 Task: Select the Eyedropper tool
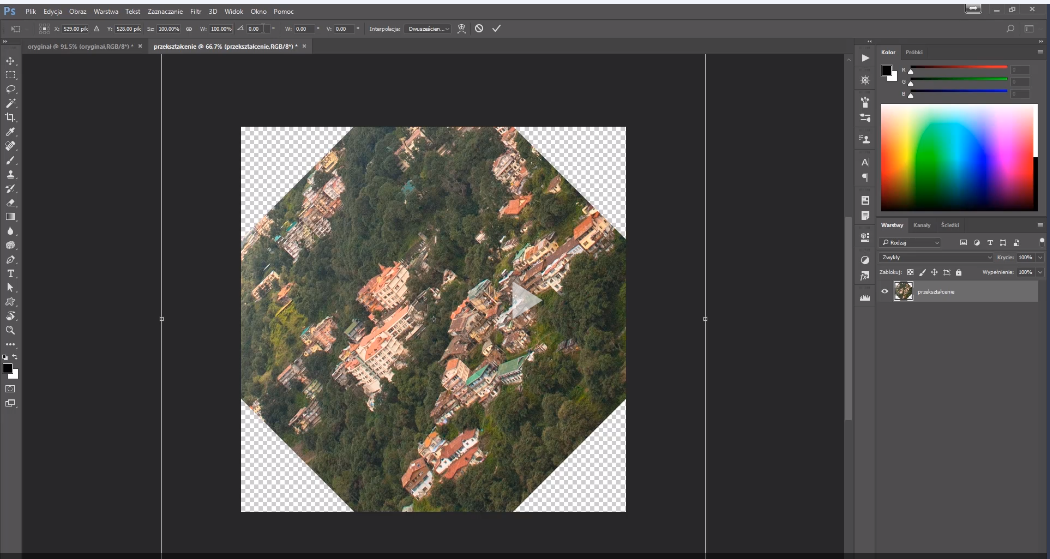11,131
